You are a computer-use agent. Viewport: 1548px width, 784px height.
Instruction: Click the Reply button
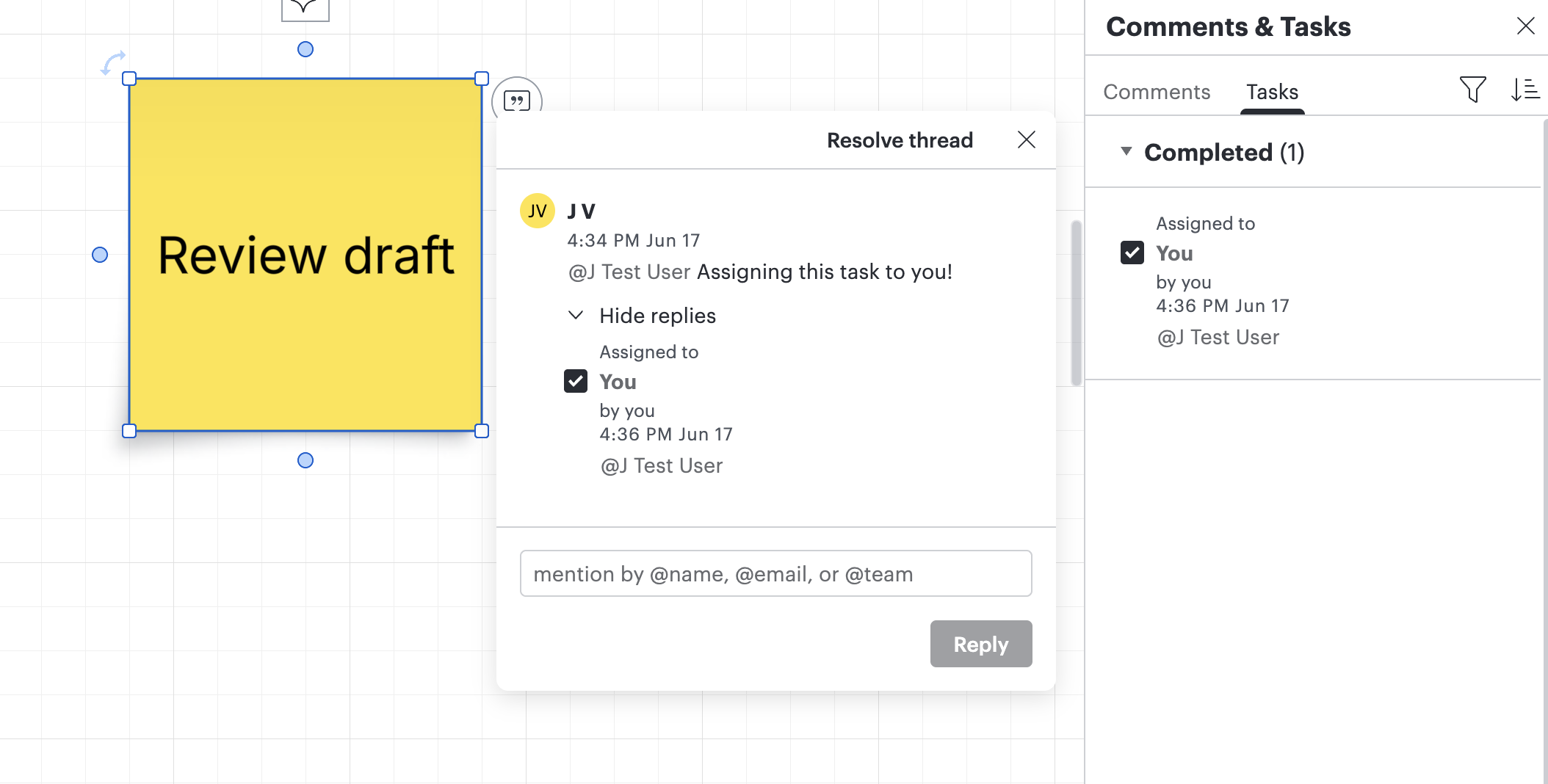[981, 644]
